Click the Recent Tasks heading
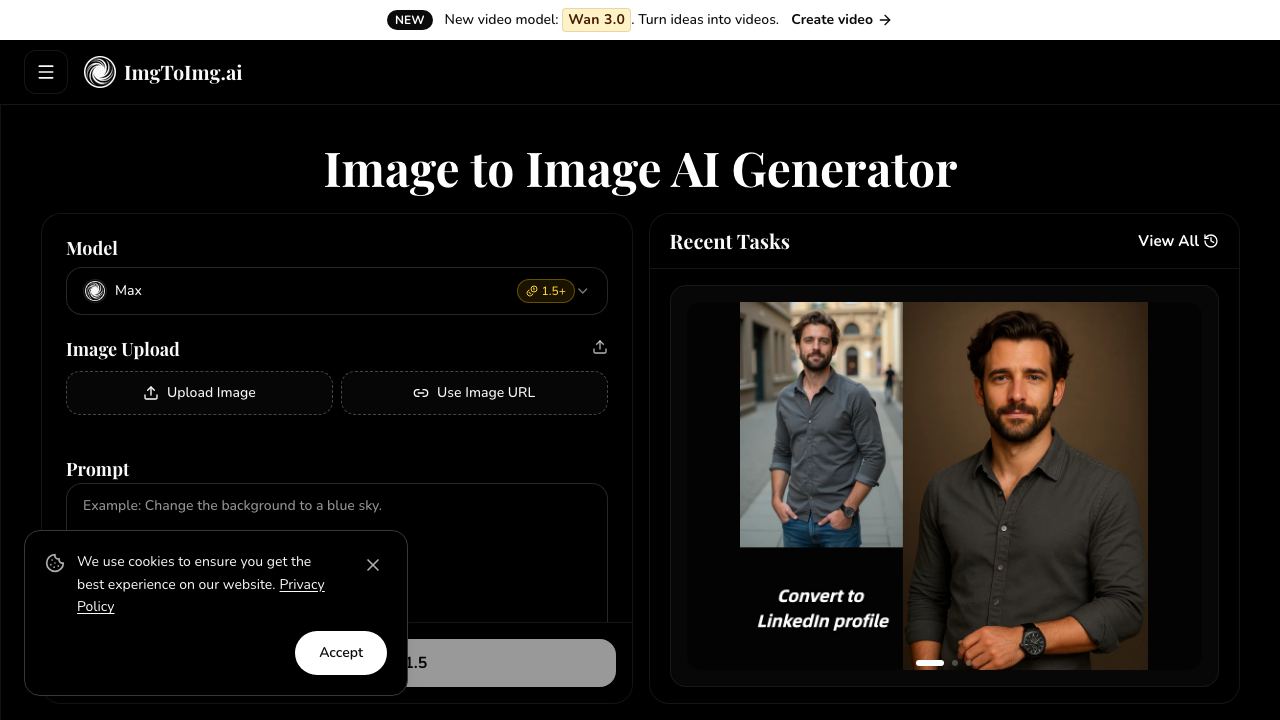 point(730,242)
